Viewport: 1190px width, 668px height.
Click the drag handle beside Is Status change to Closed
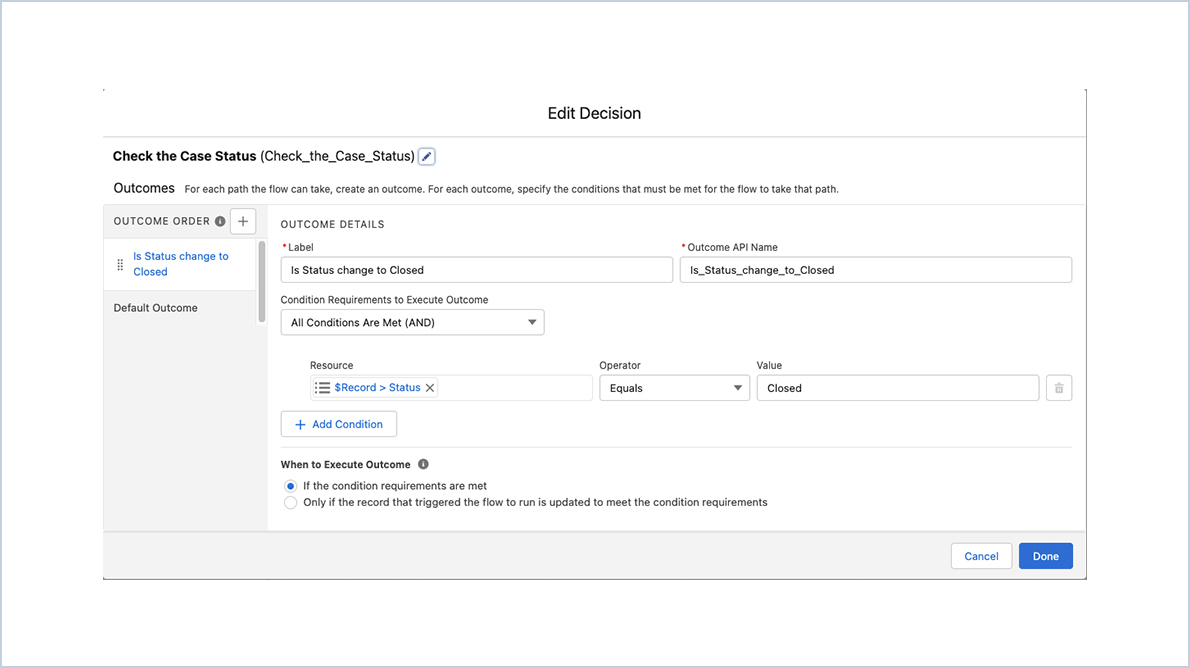coord(120,263)
